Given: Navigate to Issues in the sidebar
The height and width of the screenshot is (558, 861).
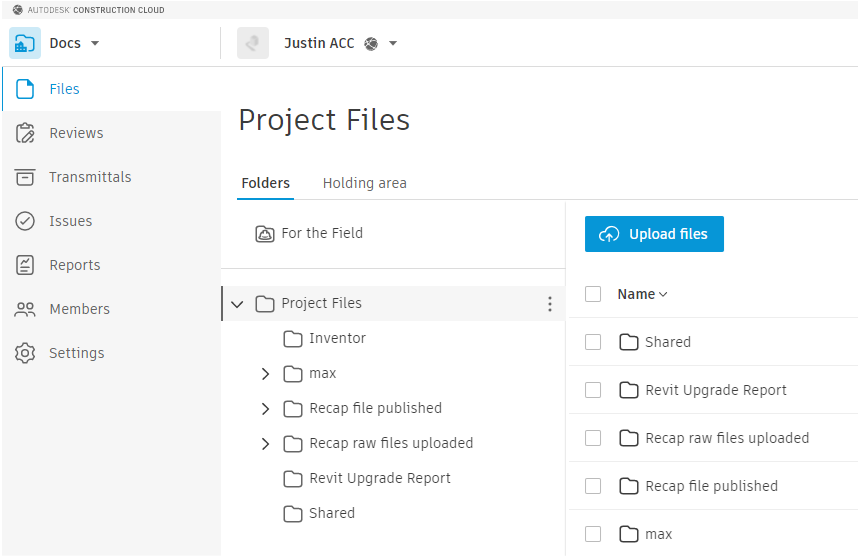Looking at the screenshot, I should point(111,221).
